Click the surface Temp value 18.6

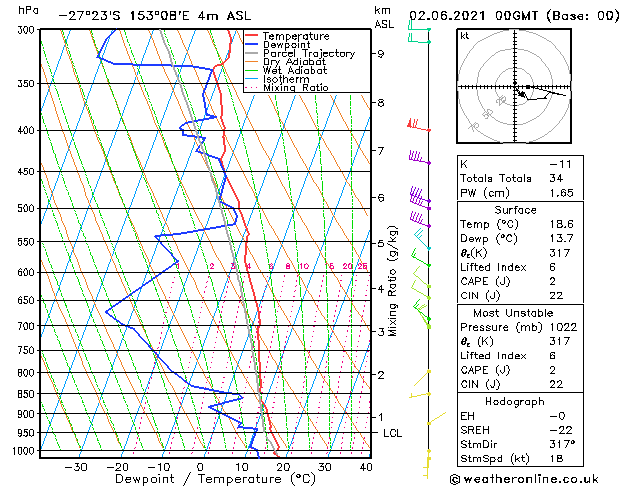[x=562, y=224]
